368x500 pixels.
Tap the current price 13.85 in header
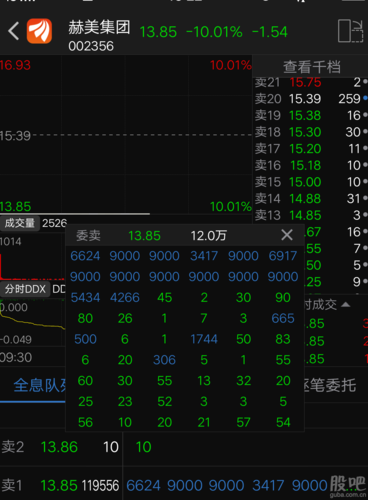point(158,32)
